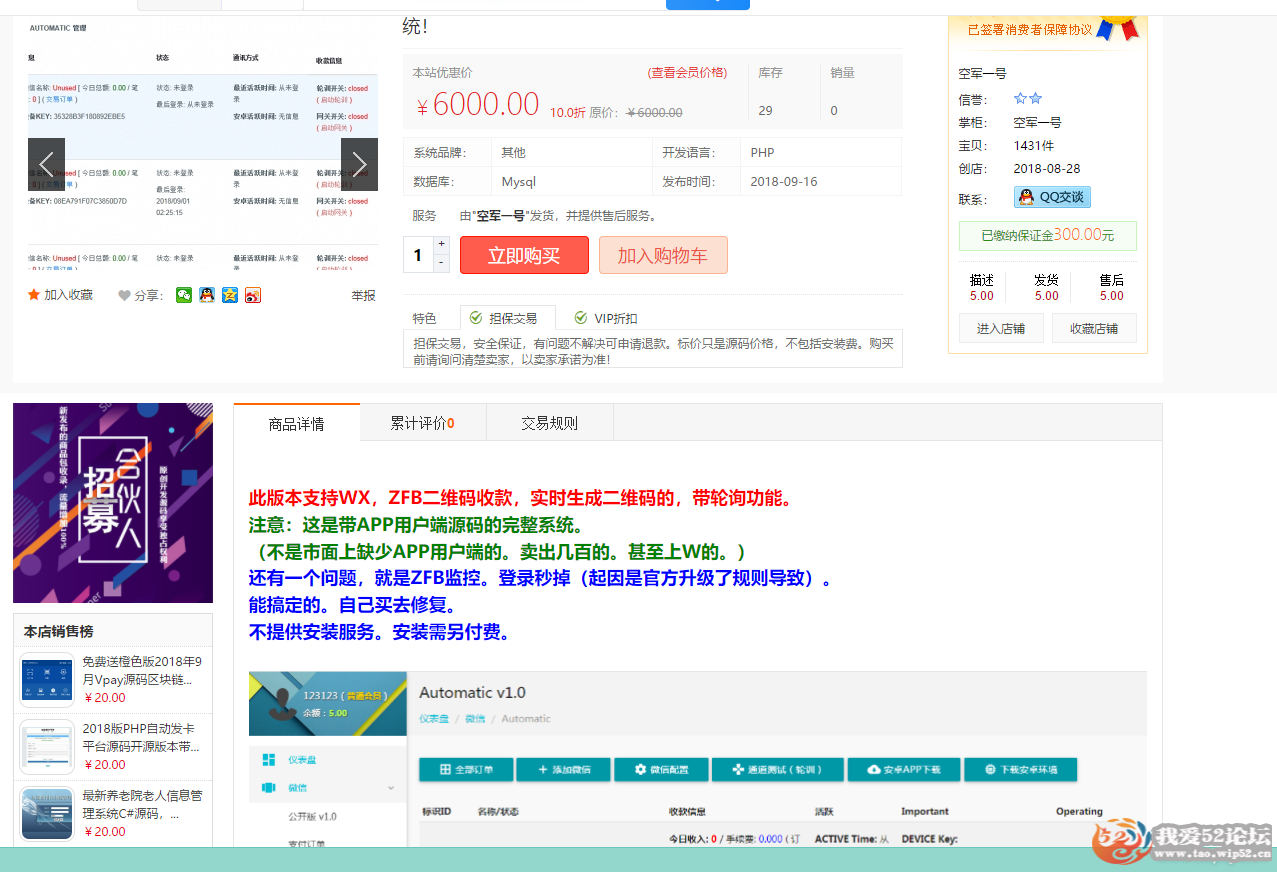Viewport: 1277px width, 872px height.
Task: Share the product to Qzone star icon
Action: (230, 295)
